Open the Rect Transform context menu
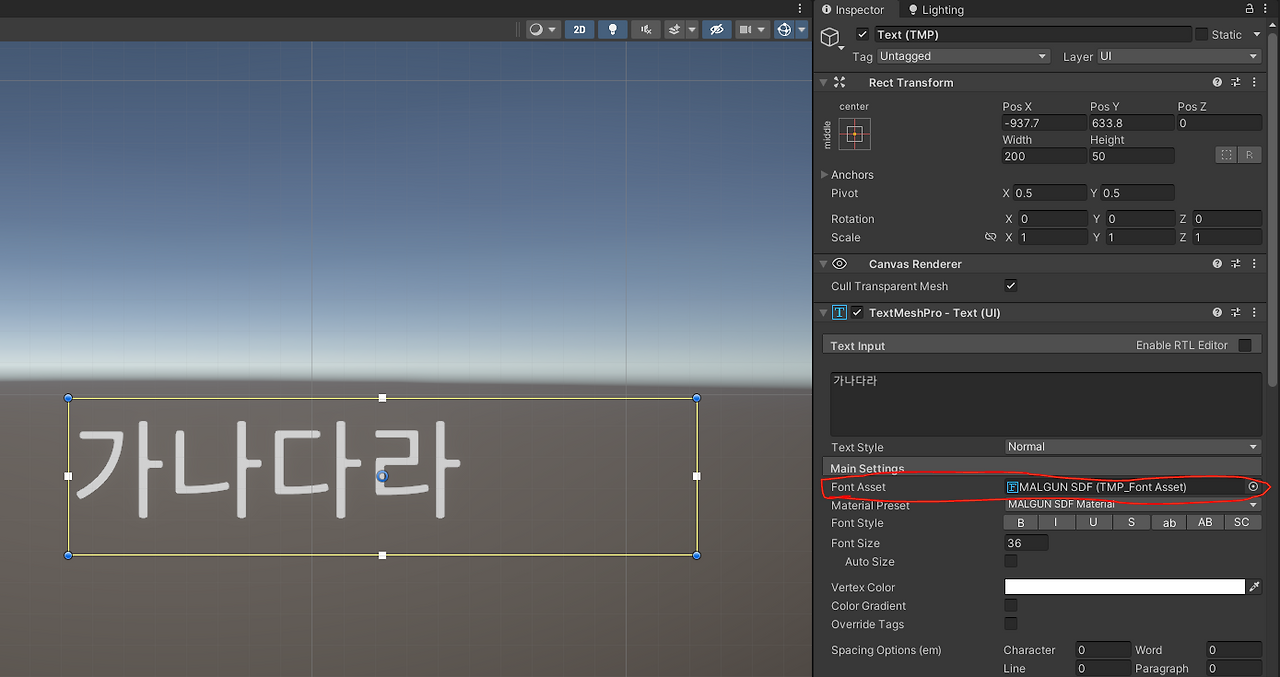Viewport: 1280px width, 677px height. pos(1254,82)
